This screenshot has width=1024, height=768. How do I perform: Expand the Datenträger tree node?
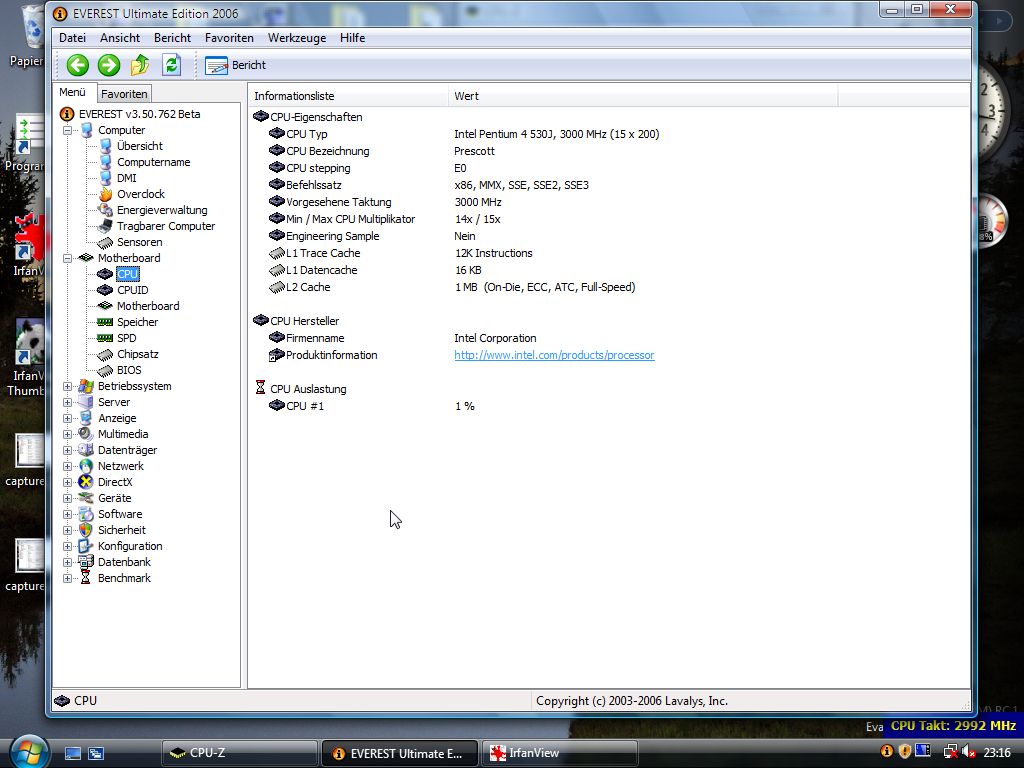[67, 451]
